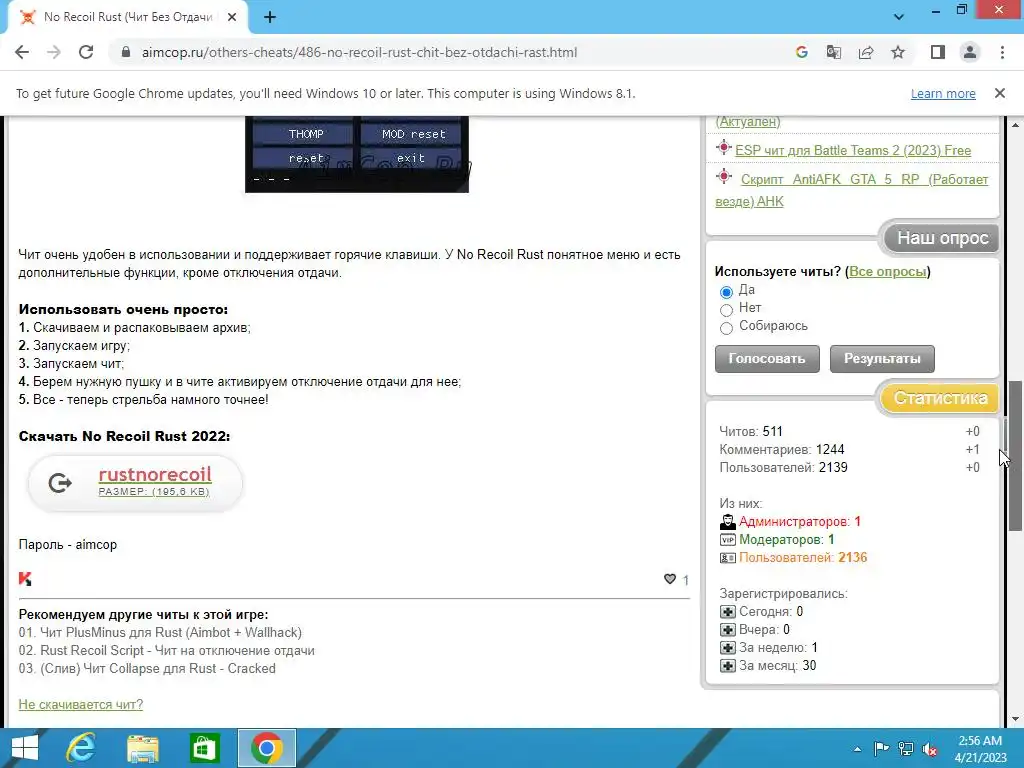The image size is (1024, 768).
Task: Click the cheat menu screenshot thumbnail
Action: coord(357,154)
